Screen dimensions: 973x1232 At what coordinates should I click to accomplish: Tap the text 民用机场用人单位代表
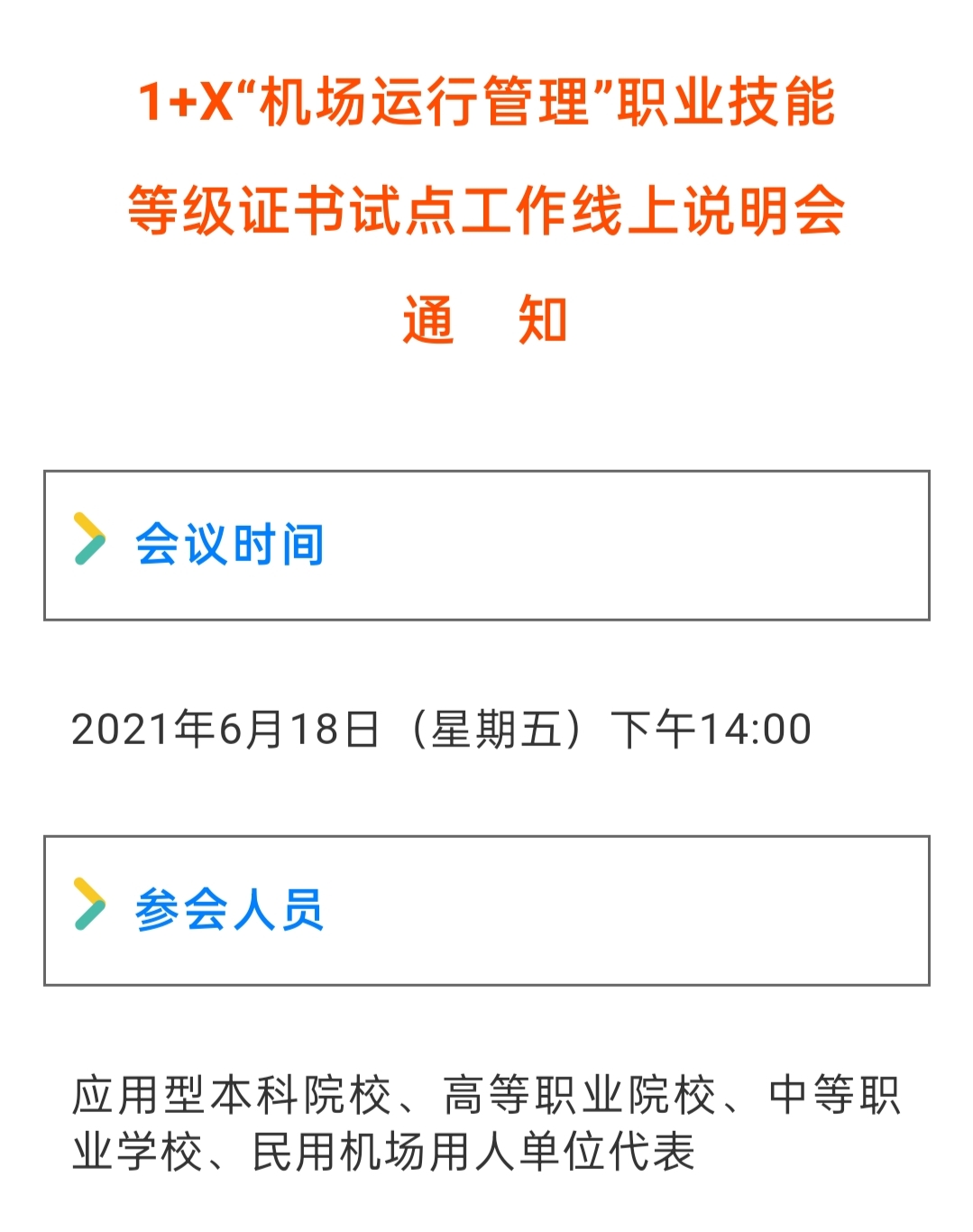pos(473,1151)
